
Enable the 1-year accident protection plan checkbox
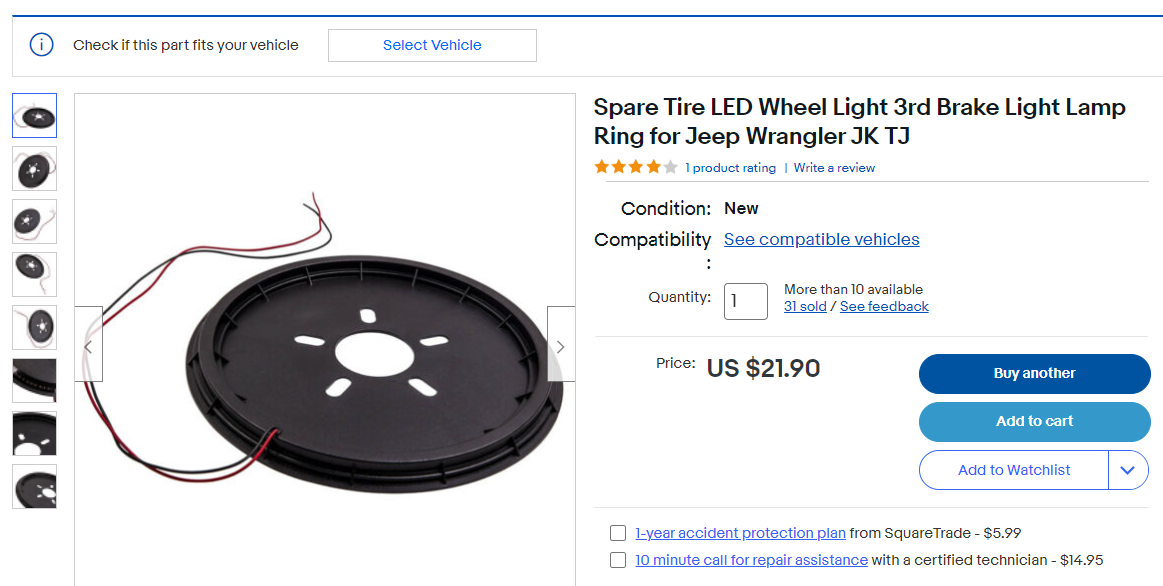(618, 533)
